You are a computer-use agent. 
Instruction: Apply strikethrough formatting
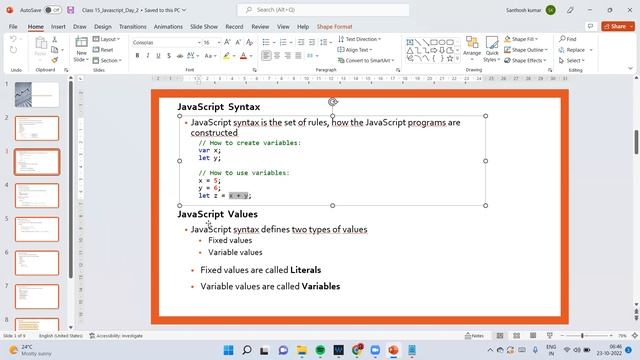tap(180, 56)
